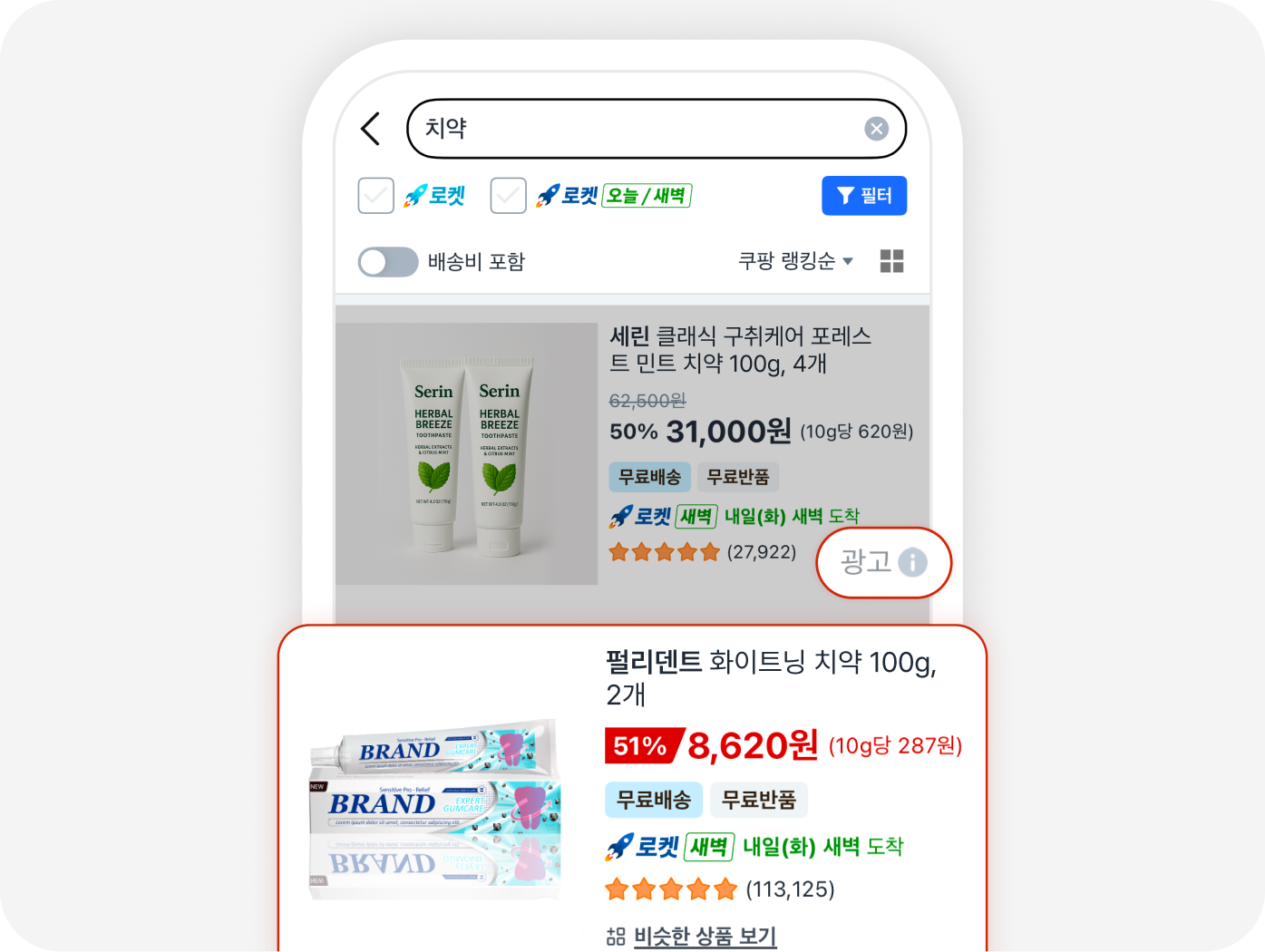Open the 비슷한 상품 보기 link
The image size is (1265, 952).
tap(705, 936)
